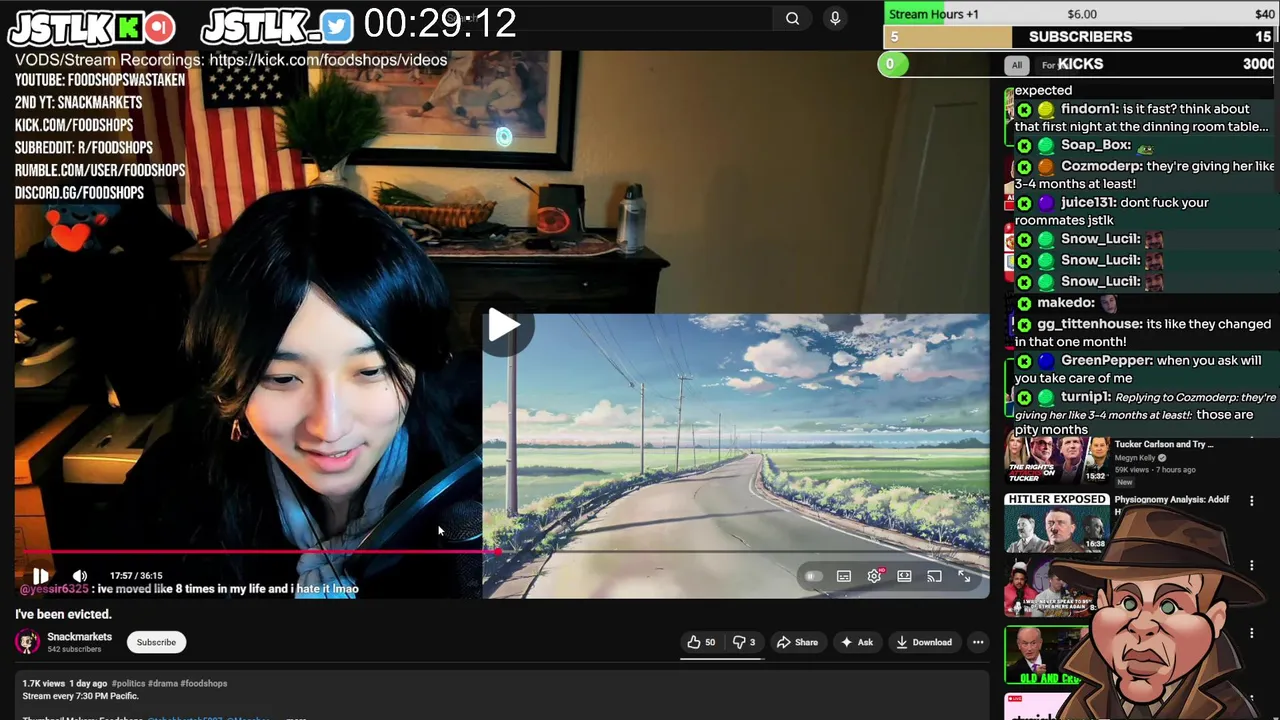Click the YouTube search magnifier icon

792,18
